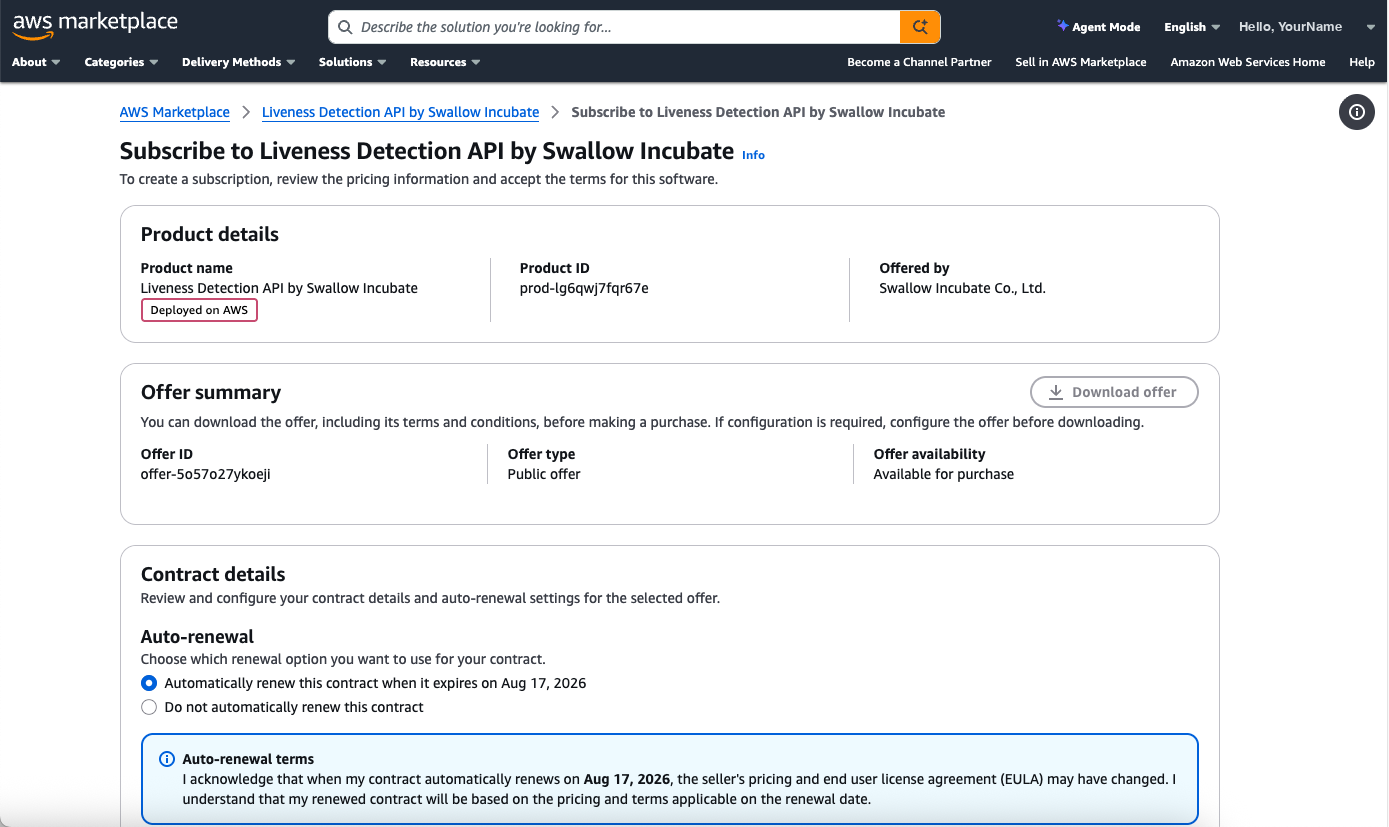Click the account menu caret arrow
This screenshot has width=1389, height=827.
tap(1370, 27)
